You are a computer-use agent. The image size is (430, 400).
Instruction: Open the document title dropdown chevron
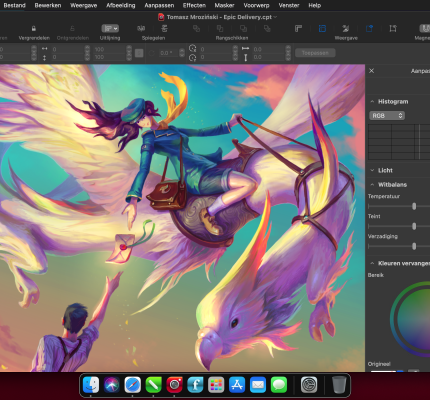[x=275, y=17]
